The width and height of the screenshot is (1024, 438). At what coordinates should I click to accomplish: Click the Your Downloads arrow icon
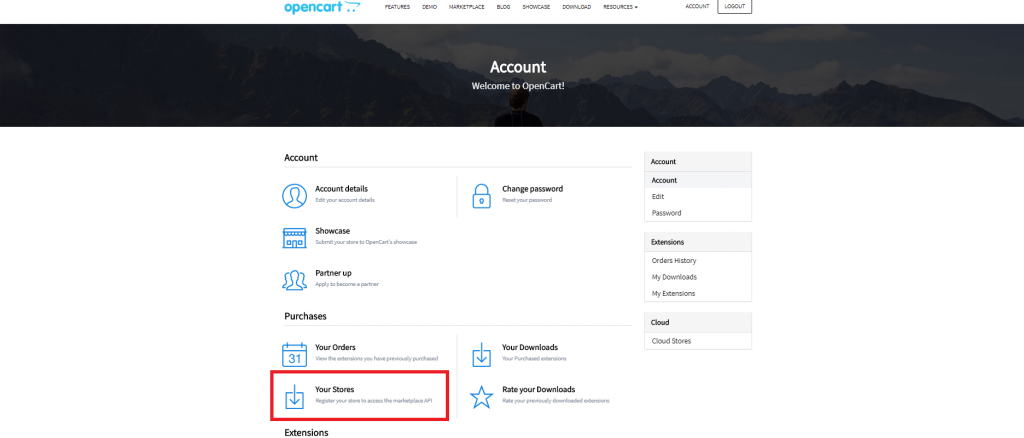[x=481, y=354]
